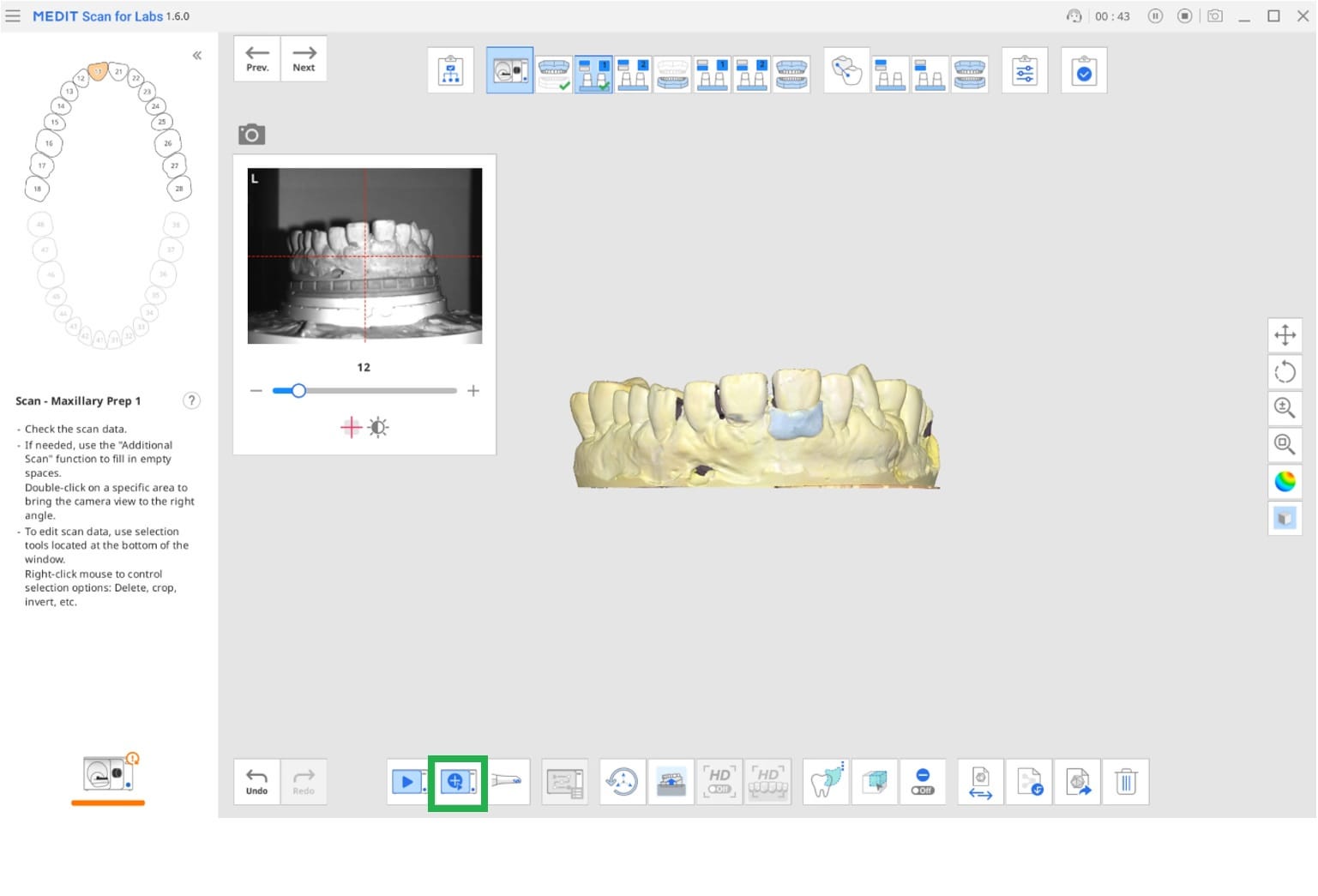Open the clipboard checkmark confirm stage
The image size is (1318, 896).
pyautogui.click(x=1084, y=71)
